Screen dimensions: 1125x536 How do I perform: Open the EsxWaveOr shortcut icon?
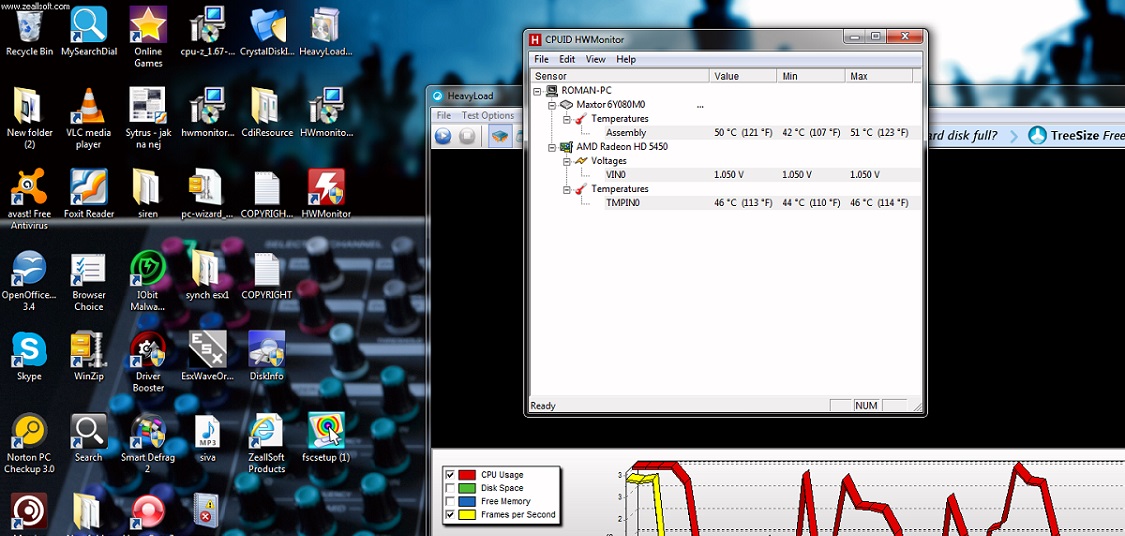[x=208, y=356]
